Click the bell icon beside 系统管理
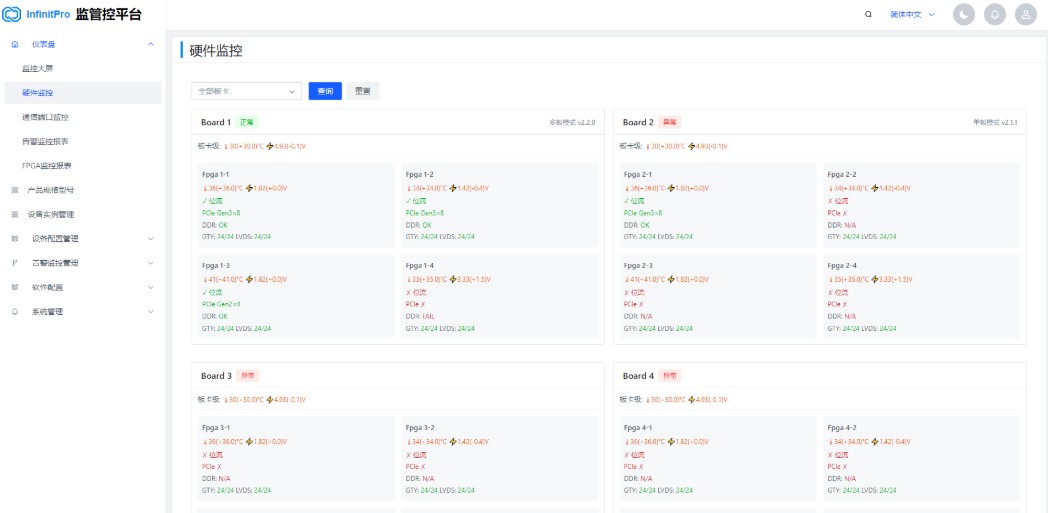This screenshot has height=513, width=1048. (x=15, y=312)
